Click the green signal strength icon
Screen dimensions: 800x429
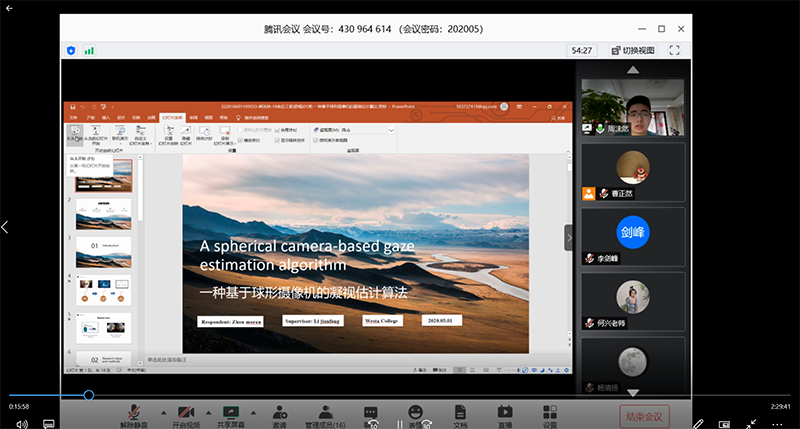[x=89, y=49]
